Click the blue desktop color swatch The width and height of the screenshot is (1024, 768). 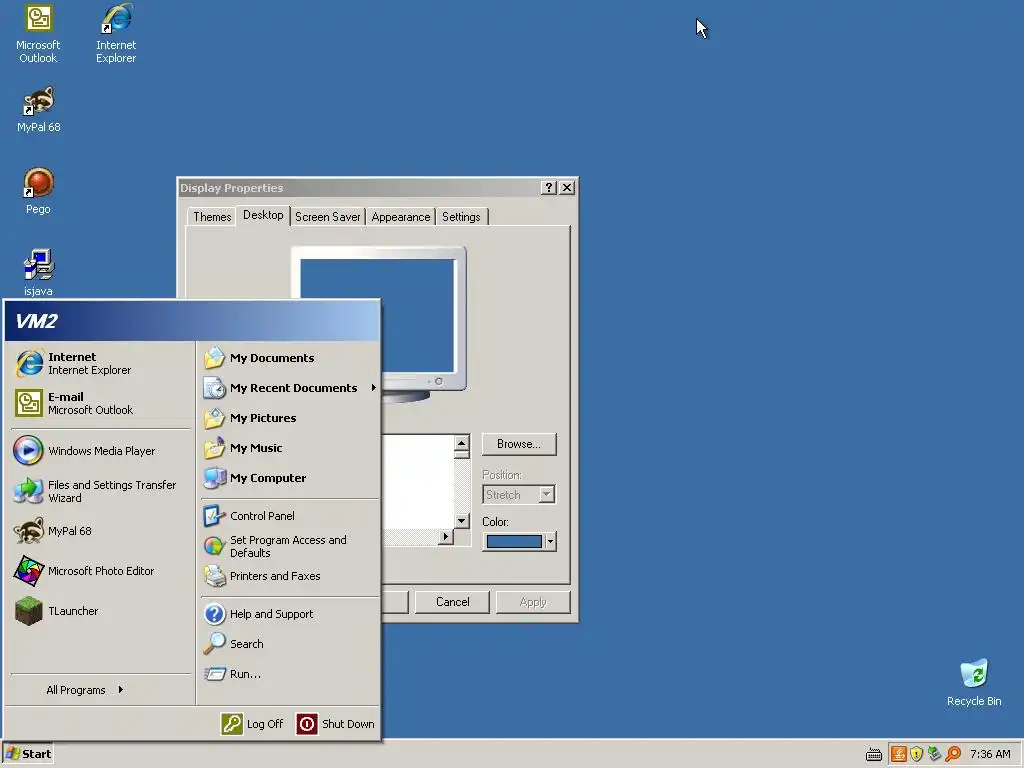tap(514, 541)
